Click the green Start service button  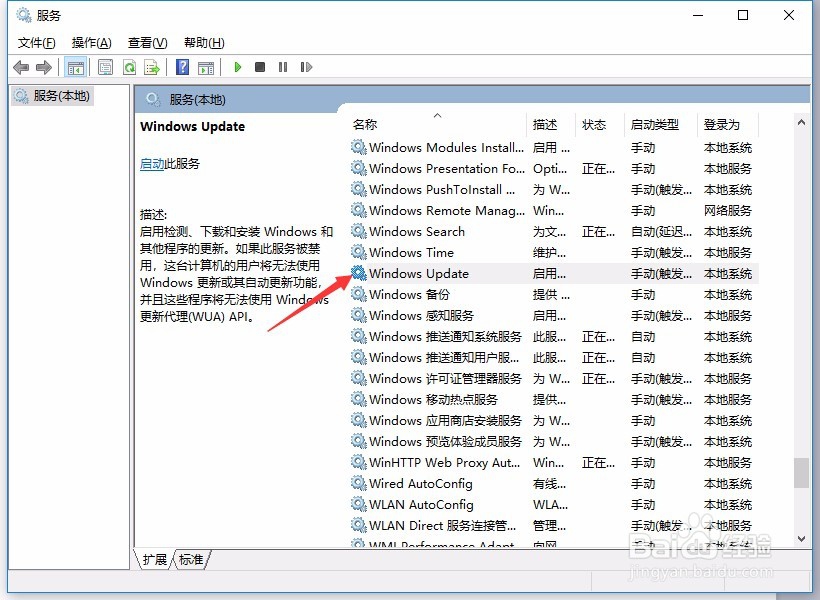coord(238,67)
